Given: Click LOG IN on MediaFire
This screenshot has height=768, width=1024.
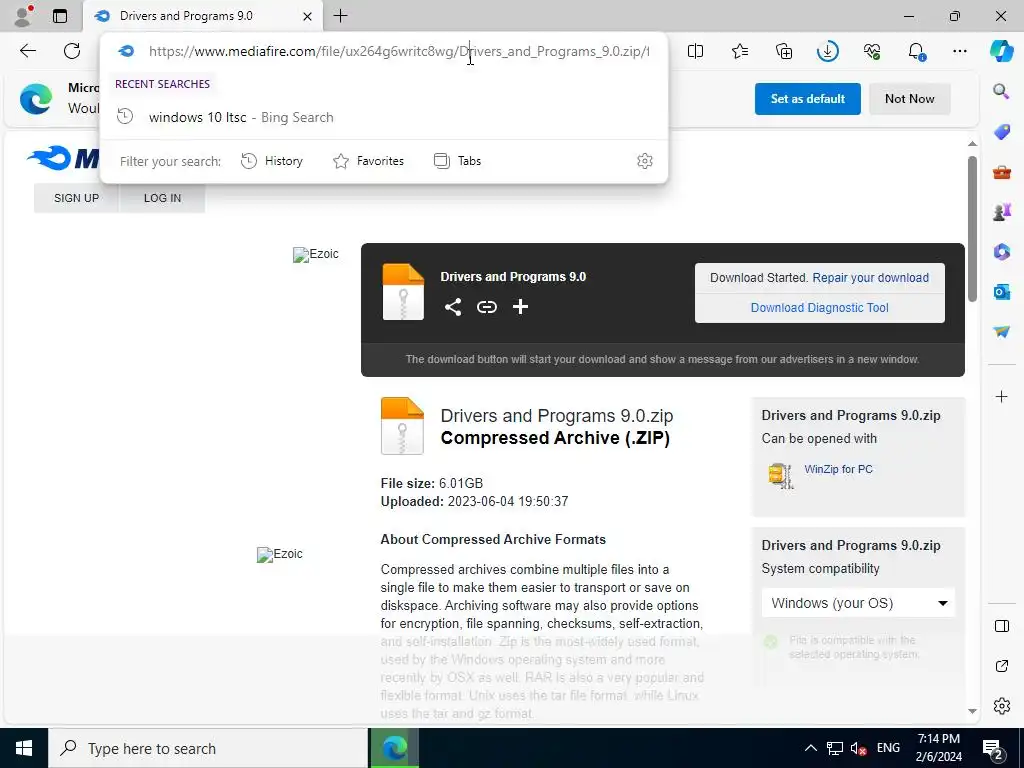Looking at the screenshot, I should [x=163, y=198].
